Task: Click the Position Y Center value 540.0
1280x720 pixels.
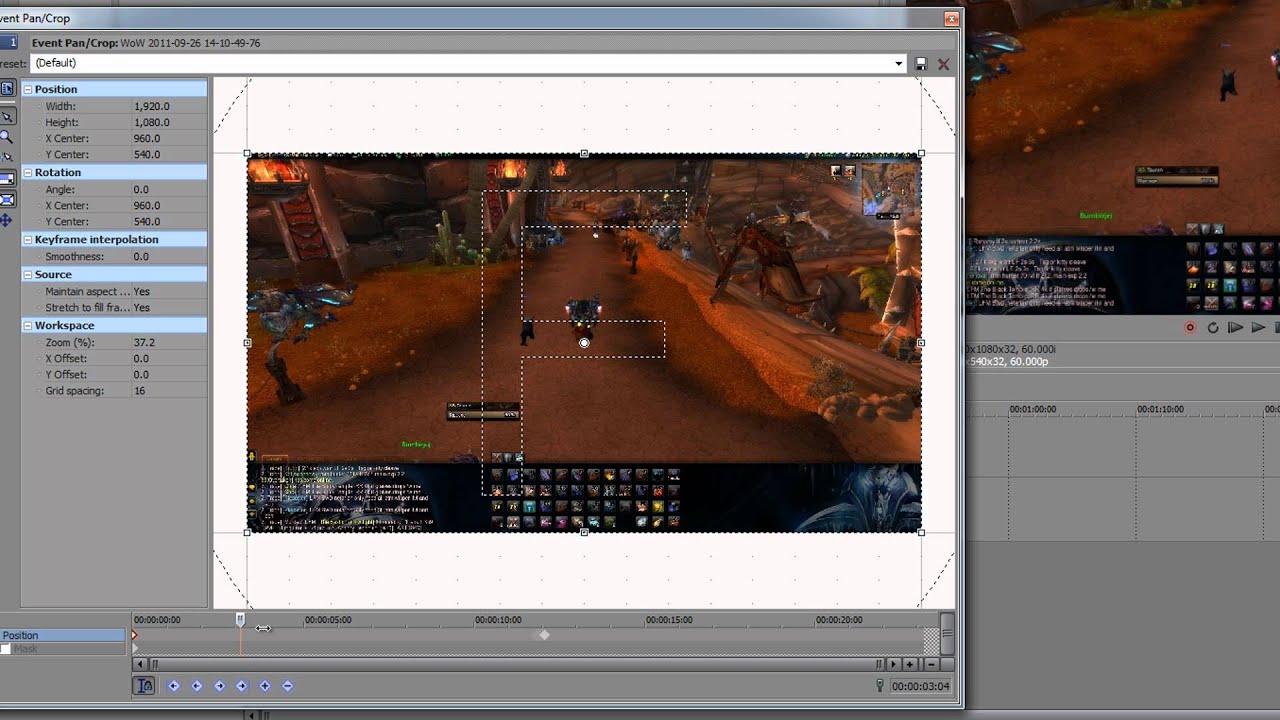Action: (168, 154)
